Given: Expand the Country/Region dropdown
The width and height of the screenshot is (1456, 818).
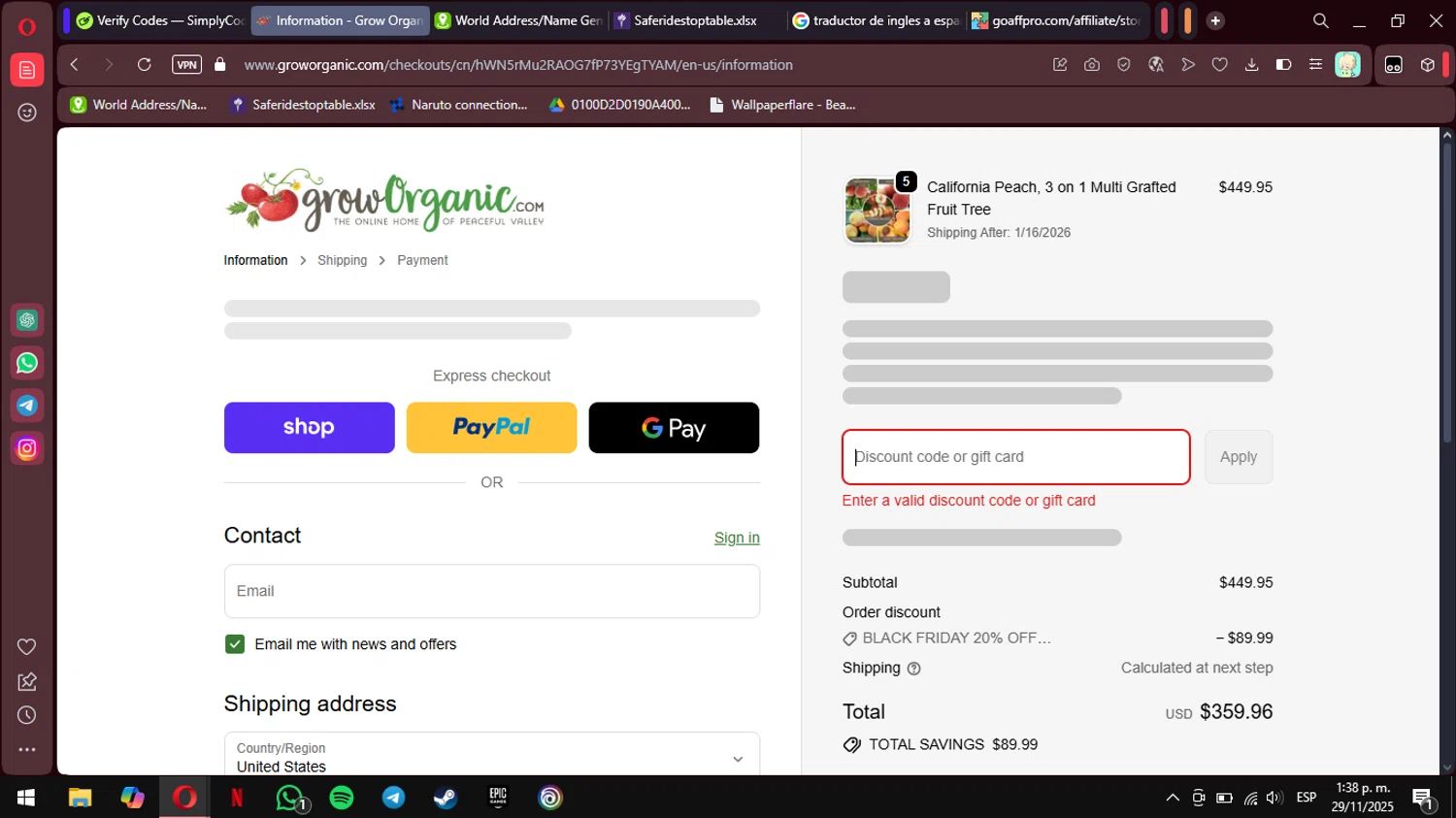Looking at the screenshot, I should [492, 755].
